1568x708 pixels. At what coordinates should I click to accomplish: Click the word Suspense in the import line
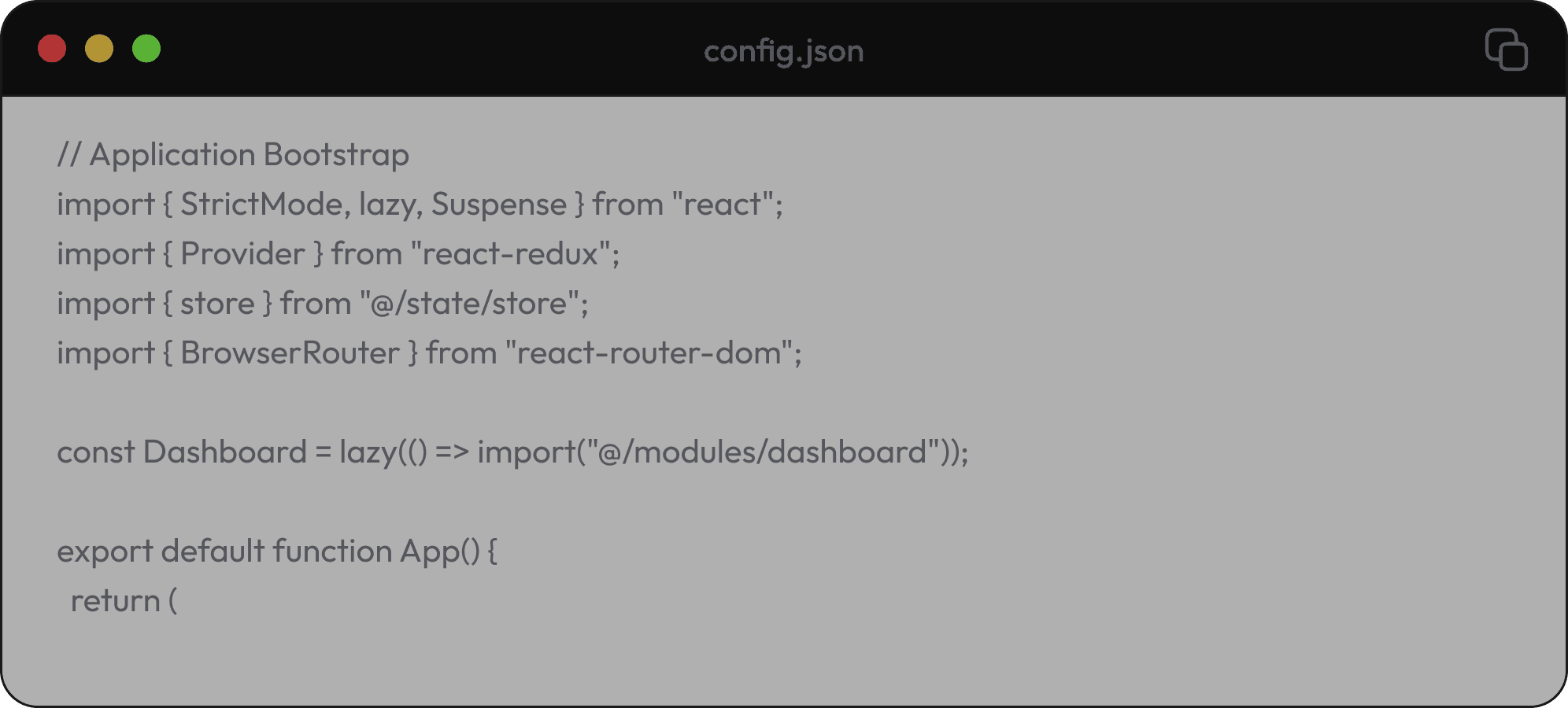pos(498,205)
